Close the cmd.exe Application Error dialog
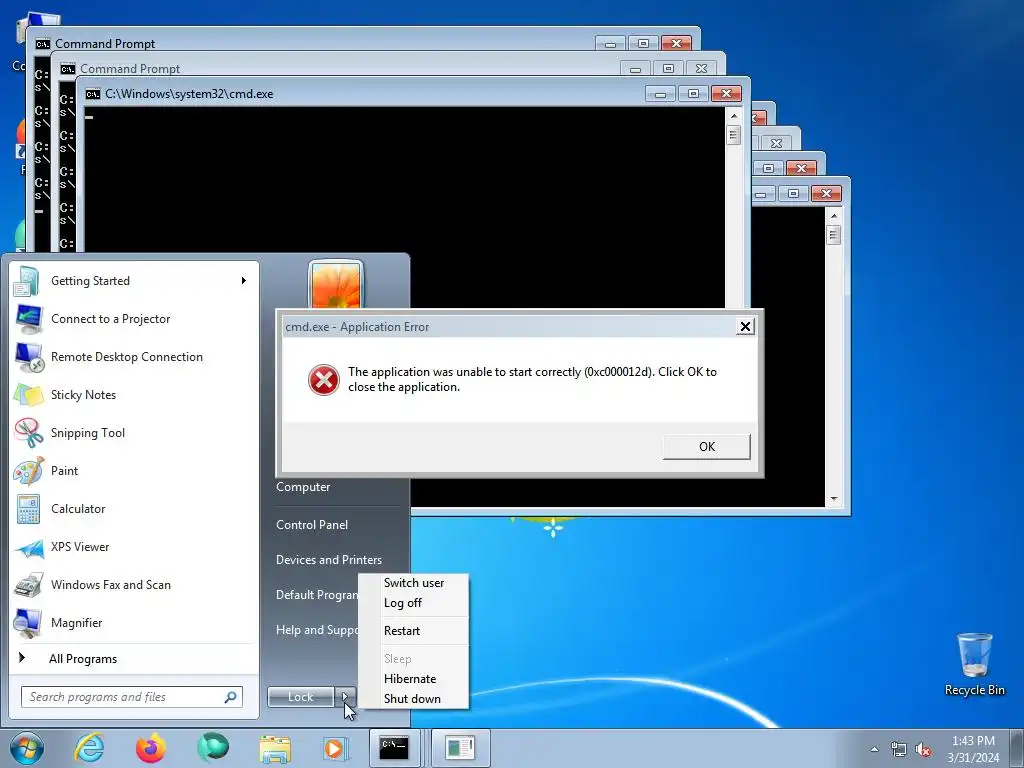The width and height of the screenshot is (1024, 768). [x=745, y=327]
